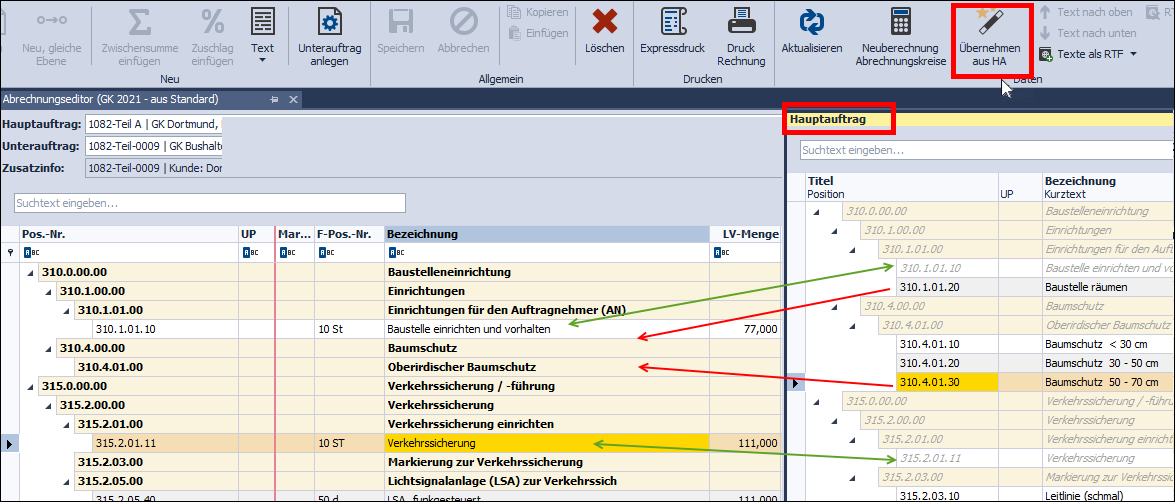1175x502 pixels.
Task: Click Druck Rechnung printer icon
Action: click(x=740, y=22)
